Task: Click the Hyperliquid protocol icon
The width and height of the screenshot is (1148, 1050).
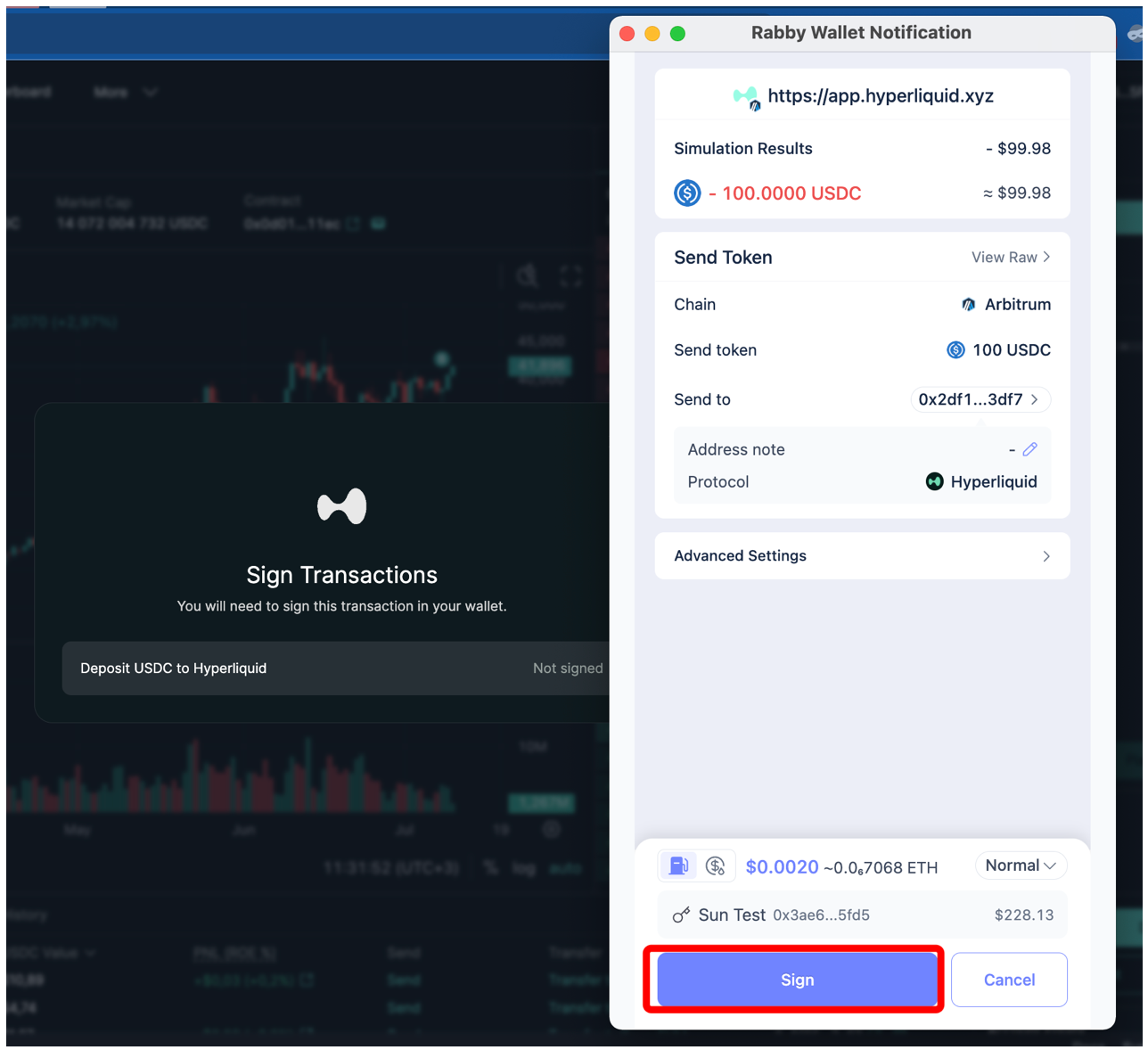Action: (x=934, y=482)
